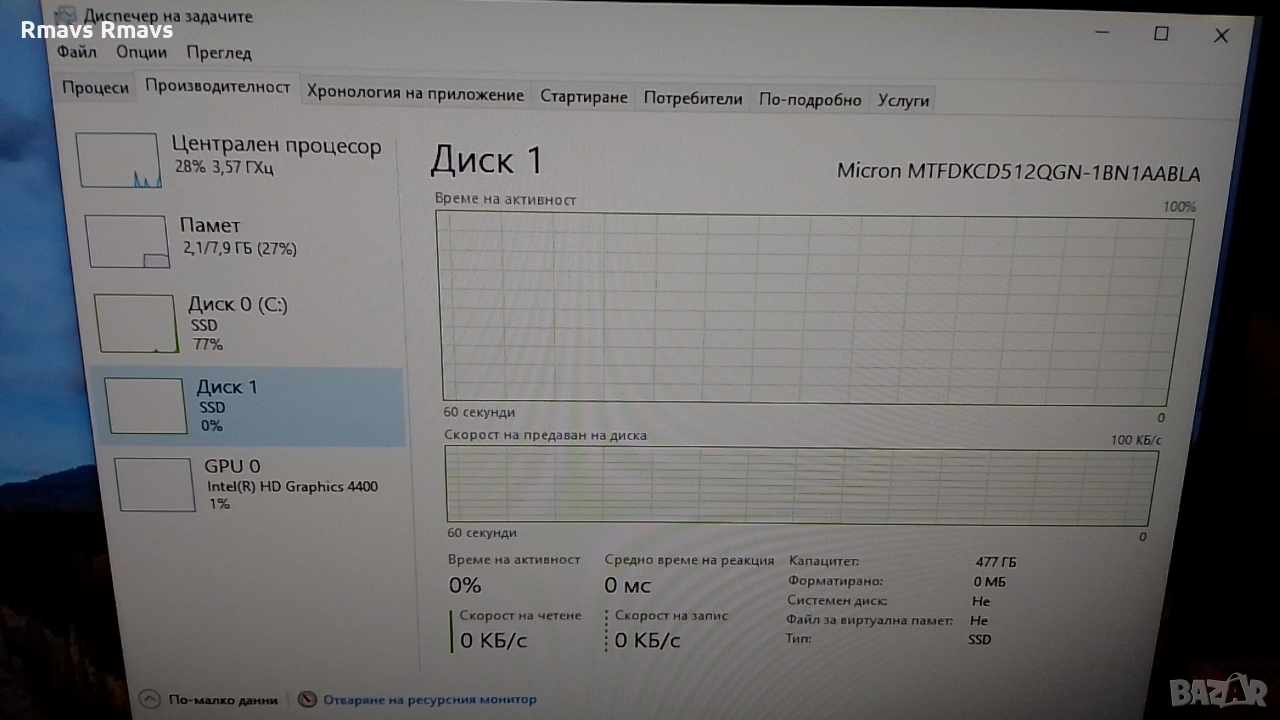Viewport: 1280px width, 720px height.
Task: Open the Файл menu
Action: (x=77, y=52)
